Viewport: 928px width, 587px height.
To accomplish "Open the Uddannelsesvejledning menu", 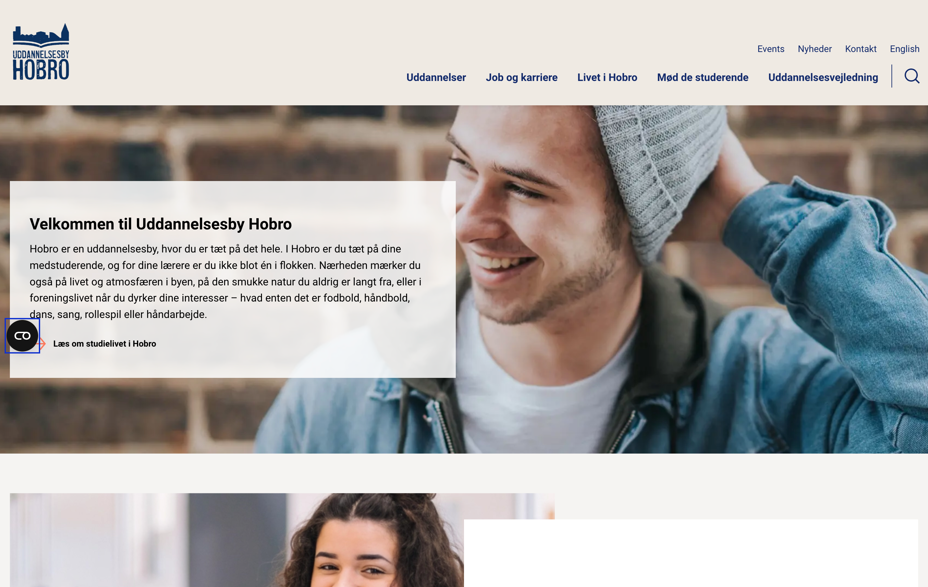I will pos(823,78).
